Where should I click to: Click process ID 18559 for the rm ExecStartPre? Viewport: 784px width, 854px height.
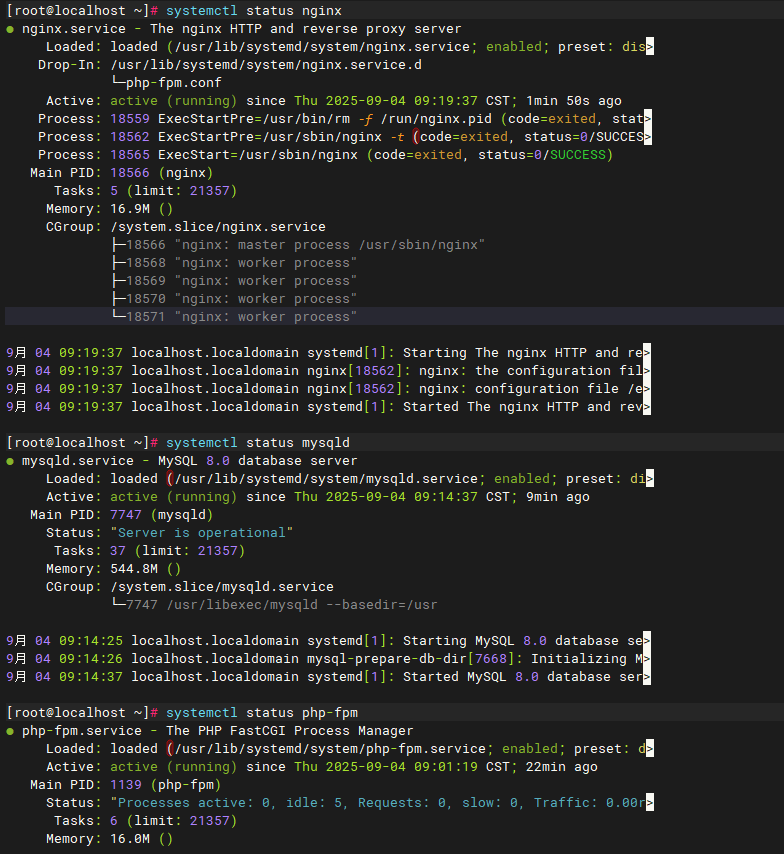tap(130, 119)
